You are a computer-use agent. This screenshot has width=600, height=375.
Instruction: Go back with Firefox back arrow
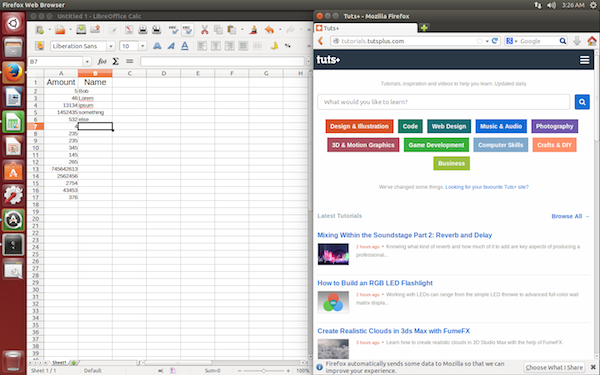tap(321, 41)
